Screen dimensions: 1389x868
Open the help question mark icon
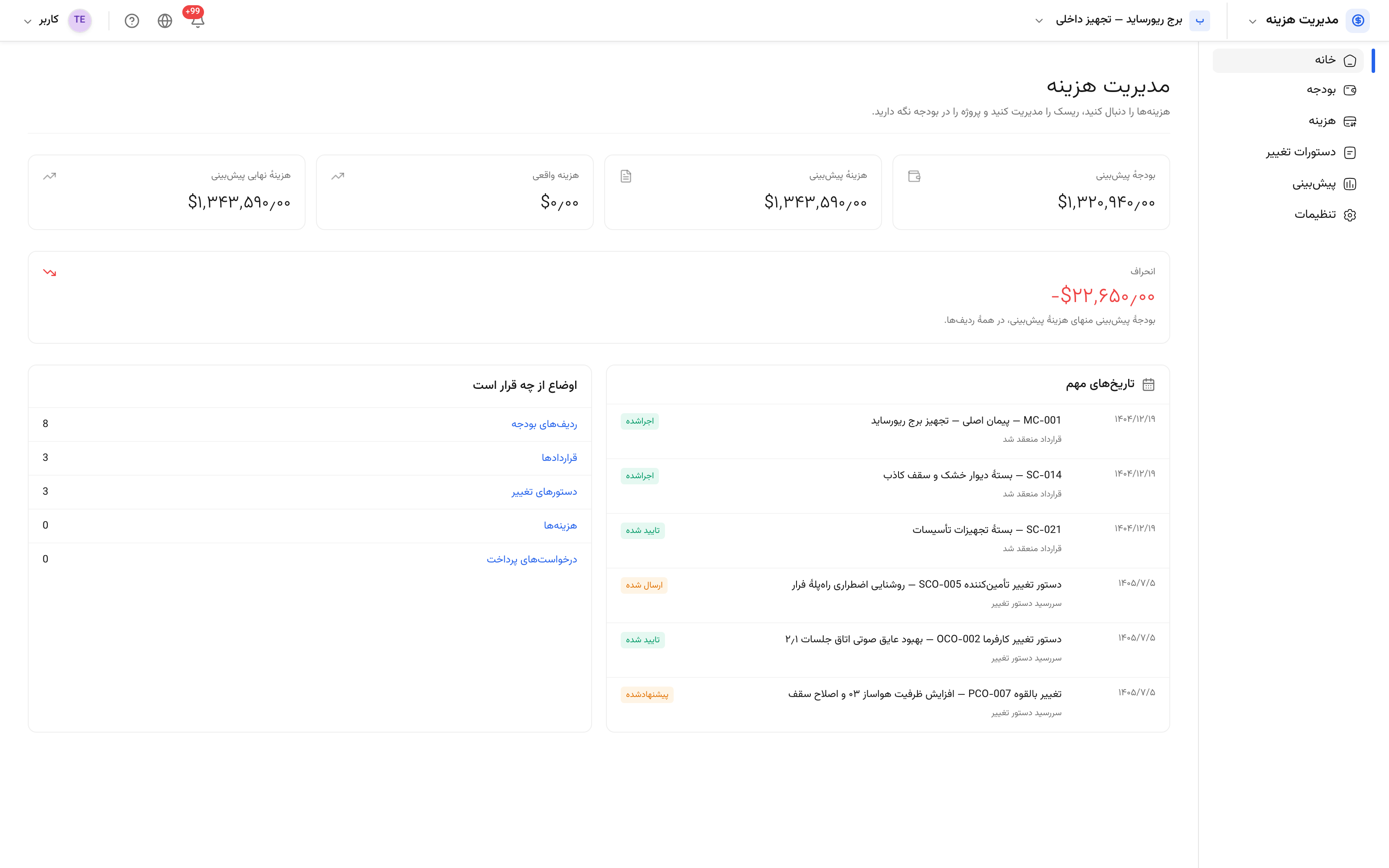tap(132, 21)
